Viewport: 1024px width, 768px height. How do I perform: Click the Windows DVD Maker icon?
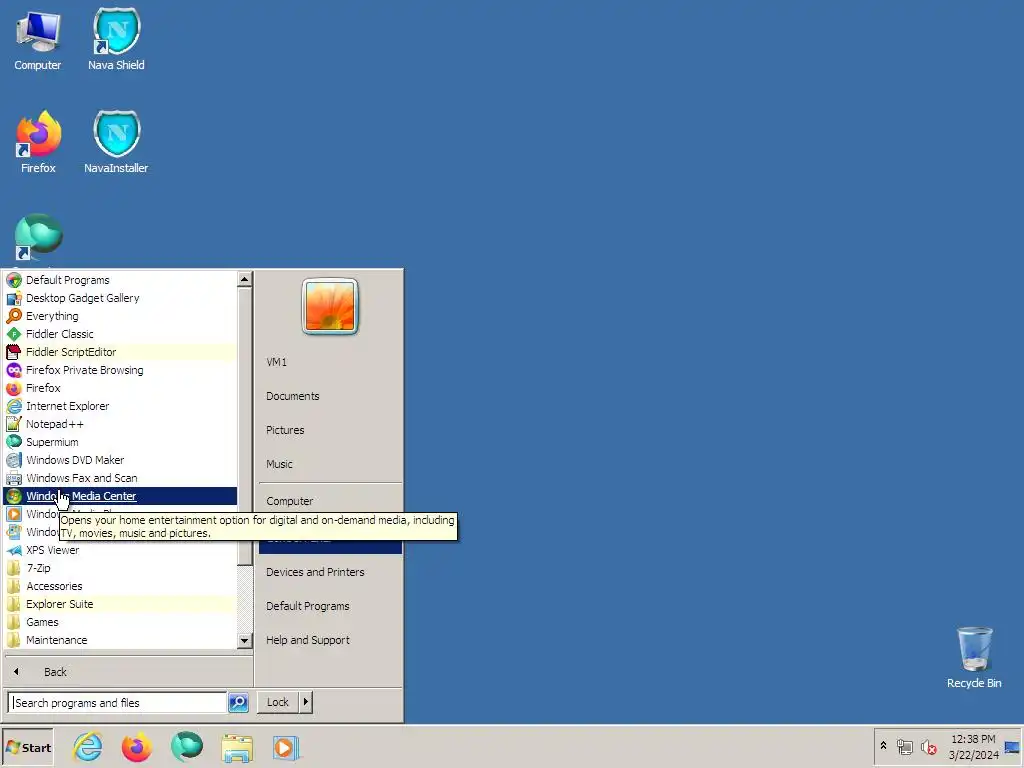[14, 460]
